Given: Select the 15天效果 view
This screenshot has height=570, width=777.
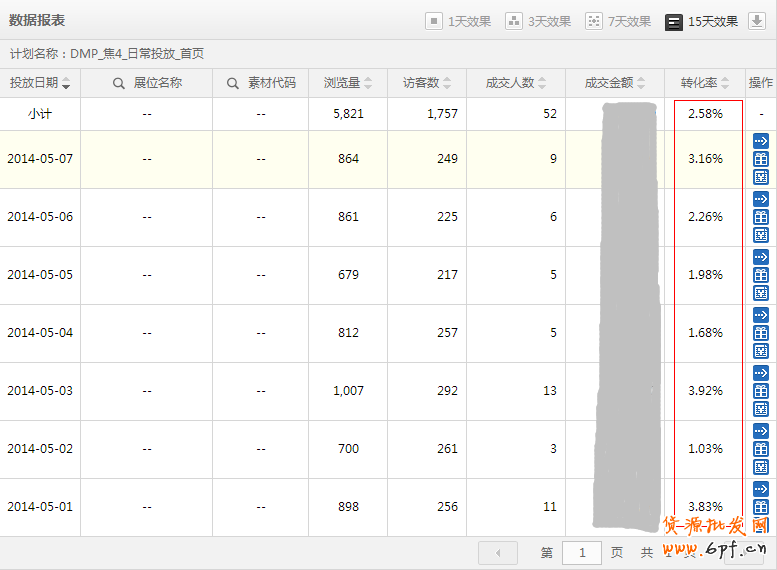Looking at the screenshot, I should (x=701, y=21).
